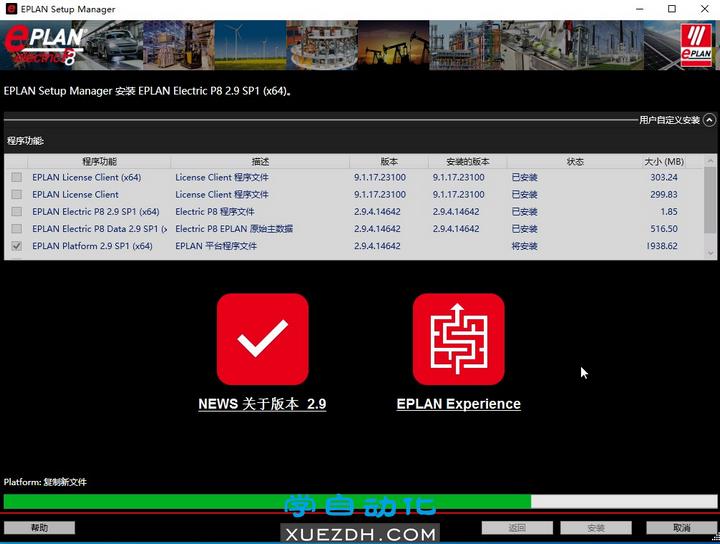Select the EPLAN License Client (x64) name
The height and width of the screenshot is (544, 720).
(86, 177)
